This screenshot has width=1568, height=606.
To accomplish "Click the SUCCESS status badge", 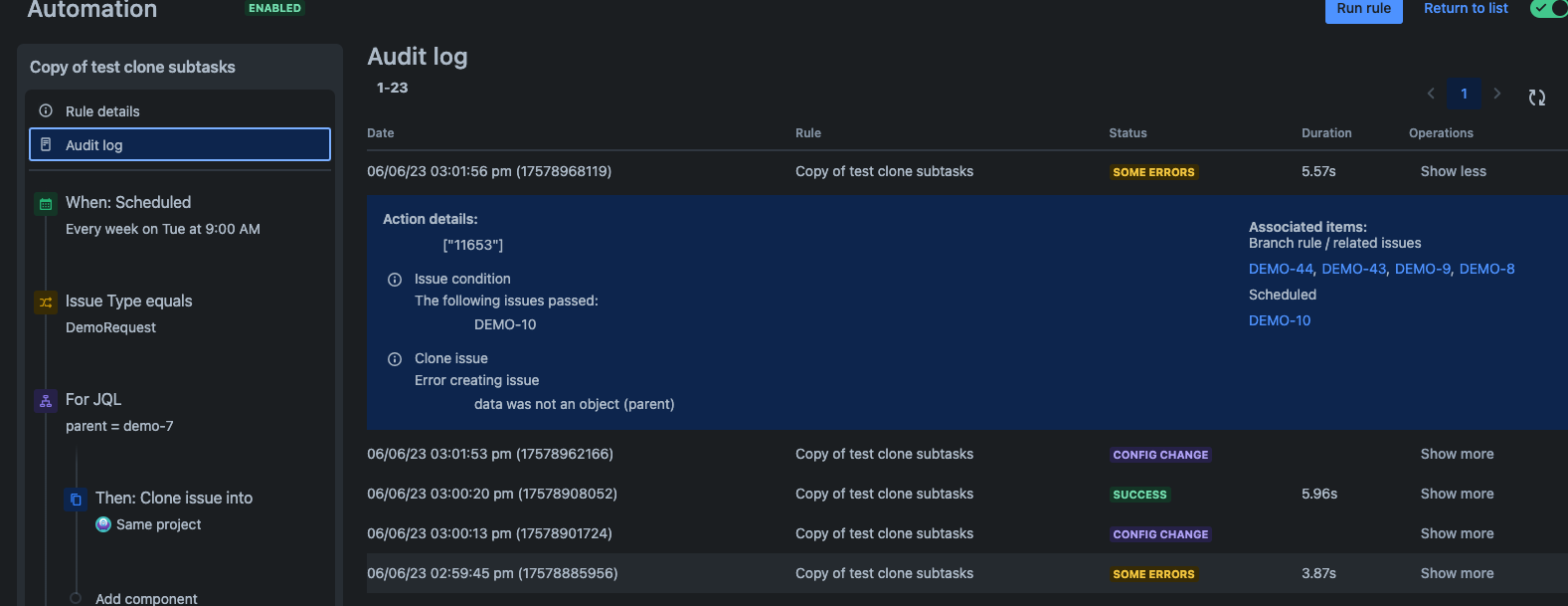I will coord(1139,495).
